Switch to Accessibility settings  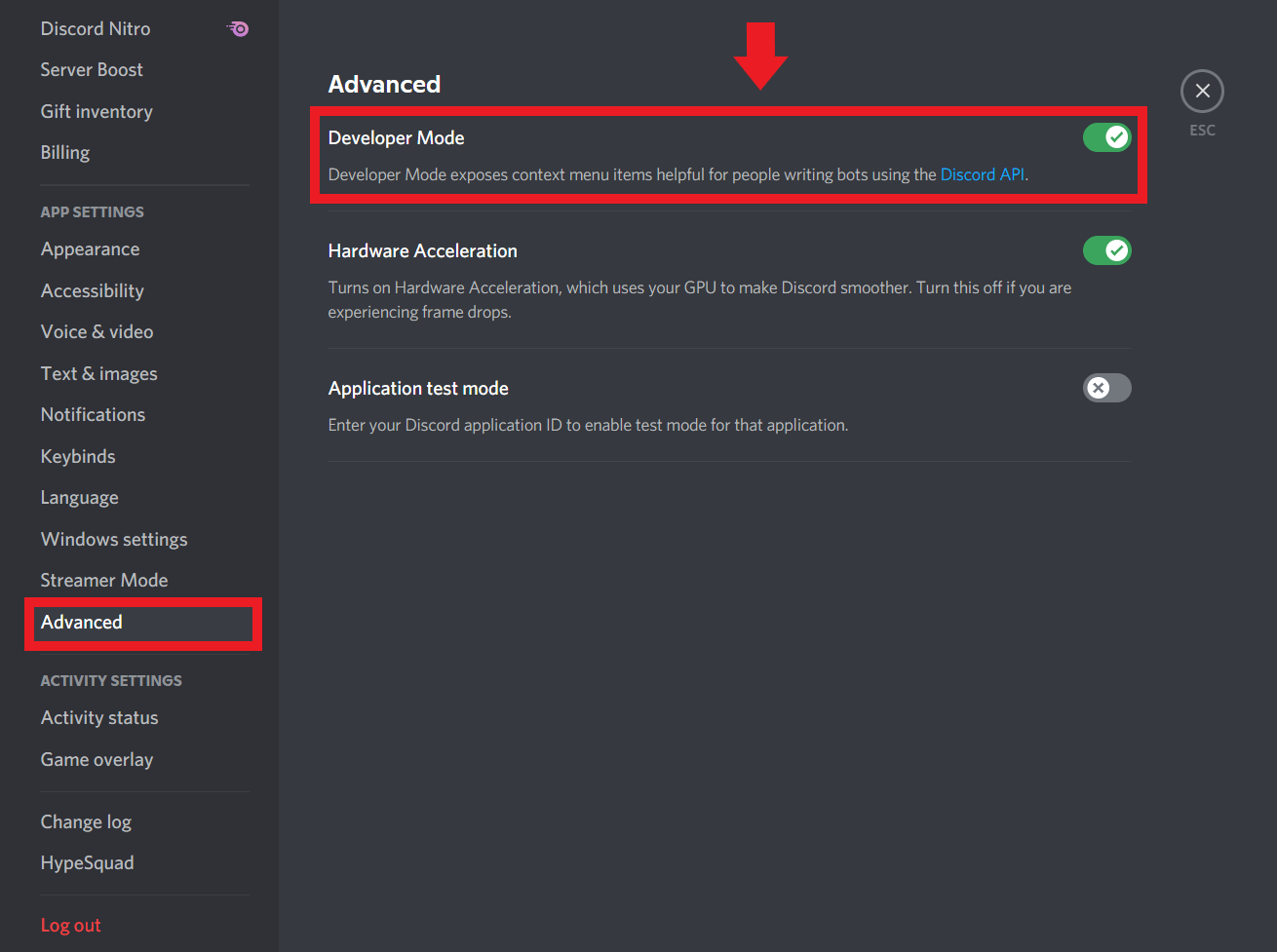92,290
